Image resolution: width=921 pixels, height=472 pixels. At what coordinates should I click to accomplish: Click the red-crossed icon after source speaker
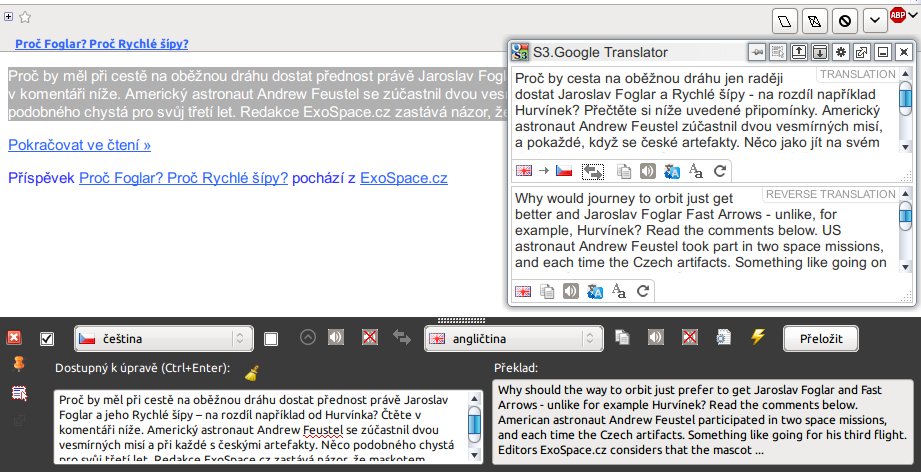click(369, 337)
